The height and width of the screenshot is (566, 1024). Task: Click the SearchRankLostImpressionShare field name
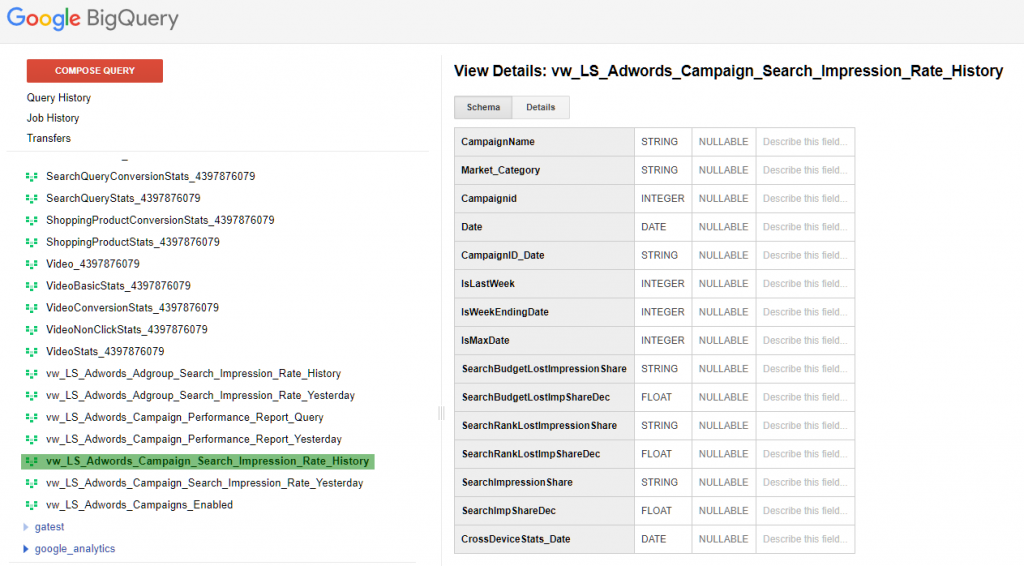tap(539, 426)
